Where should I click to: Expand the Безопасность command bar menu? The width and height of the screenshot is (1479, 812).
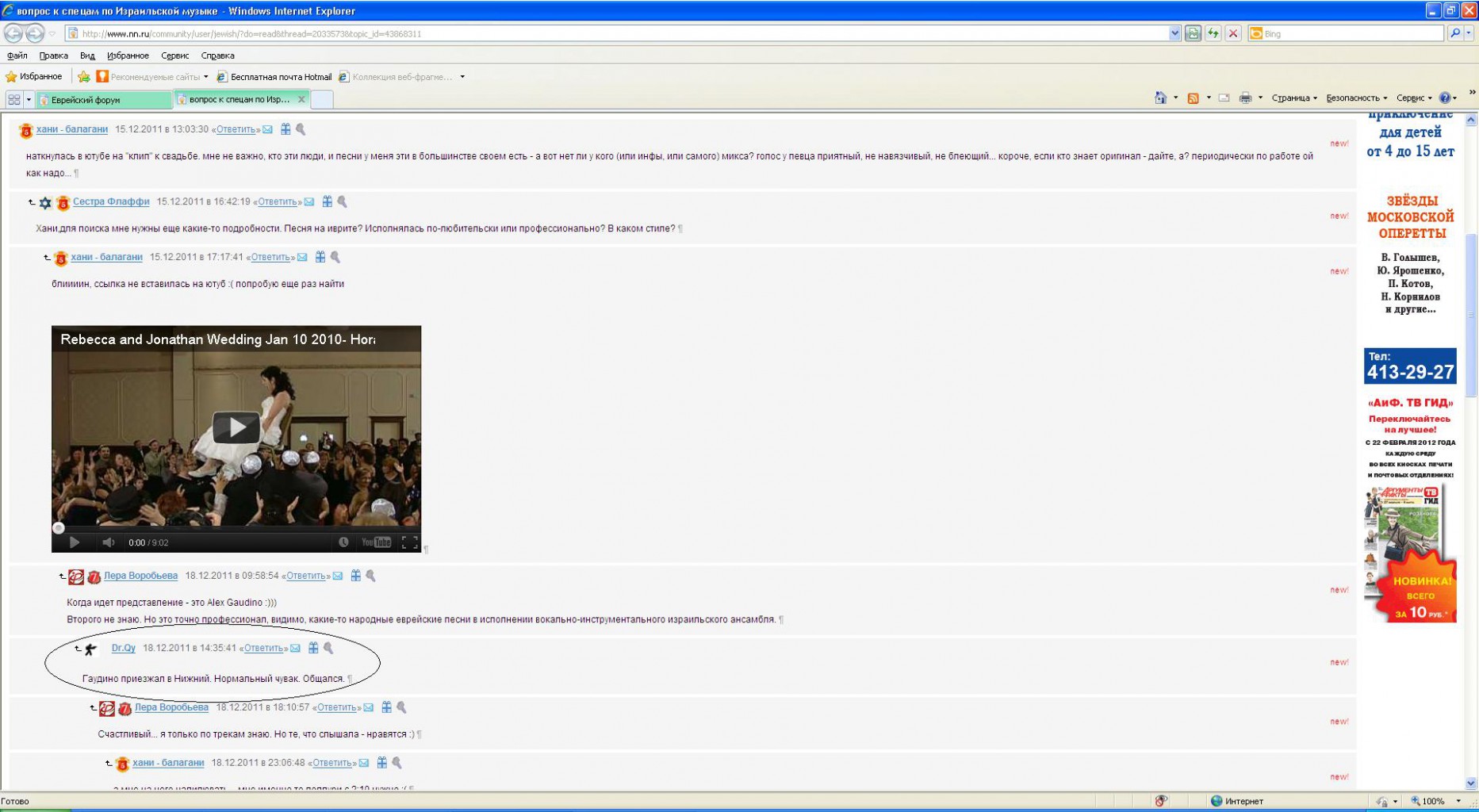pyautogui.click(x=1356, y=98)
